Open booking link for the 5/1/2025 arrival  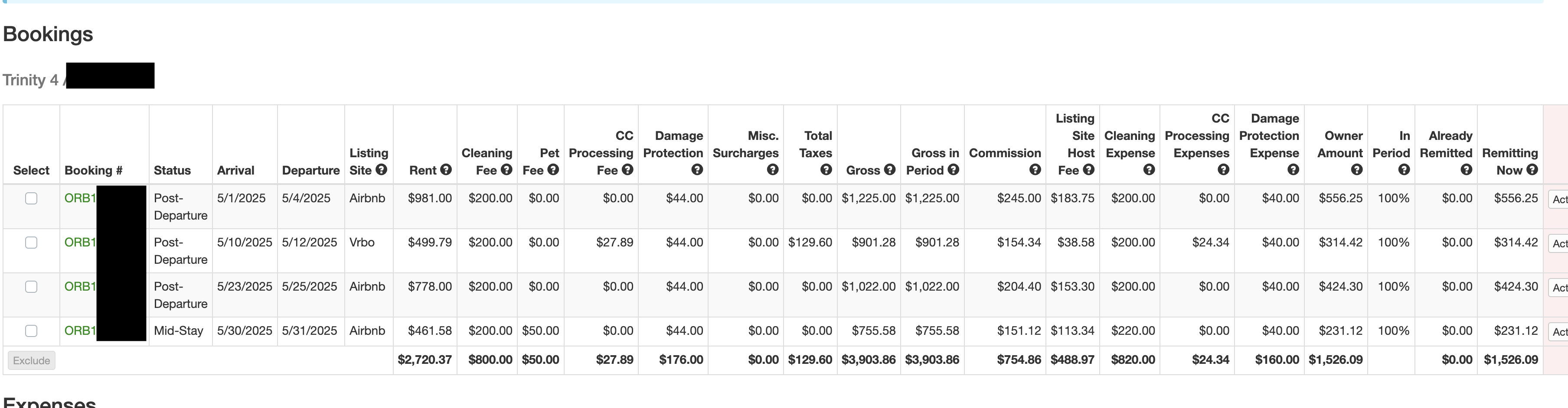80,198
